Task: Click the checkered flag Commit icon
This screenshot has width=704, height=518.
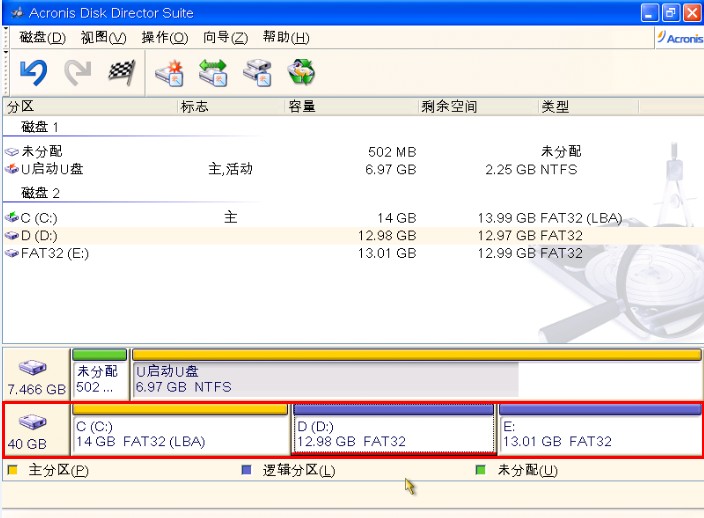Action: (122, 72)
